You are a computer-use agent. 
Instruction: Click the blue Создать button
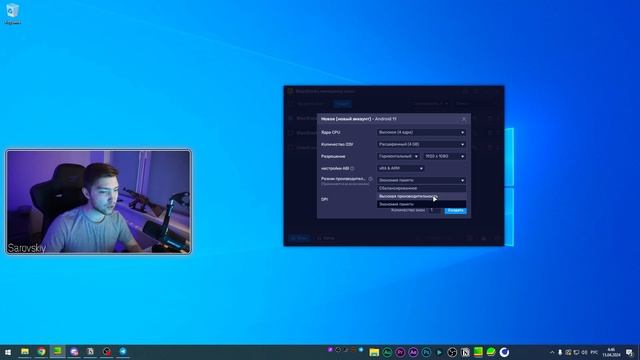pyautogui.click(x=456, y=211)
